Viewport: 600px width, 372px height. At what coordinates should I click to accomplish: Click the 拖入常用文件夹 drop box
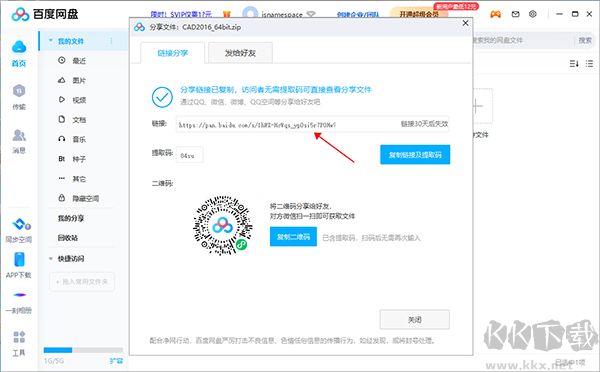pyautogui.click(x=82, y=282)
